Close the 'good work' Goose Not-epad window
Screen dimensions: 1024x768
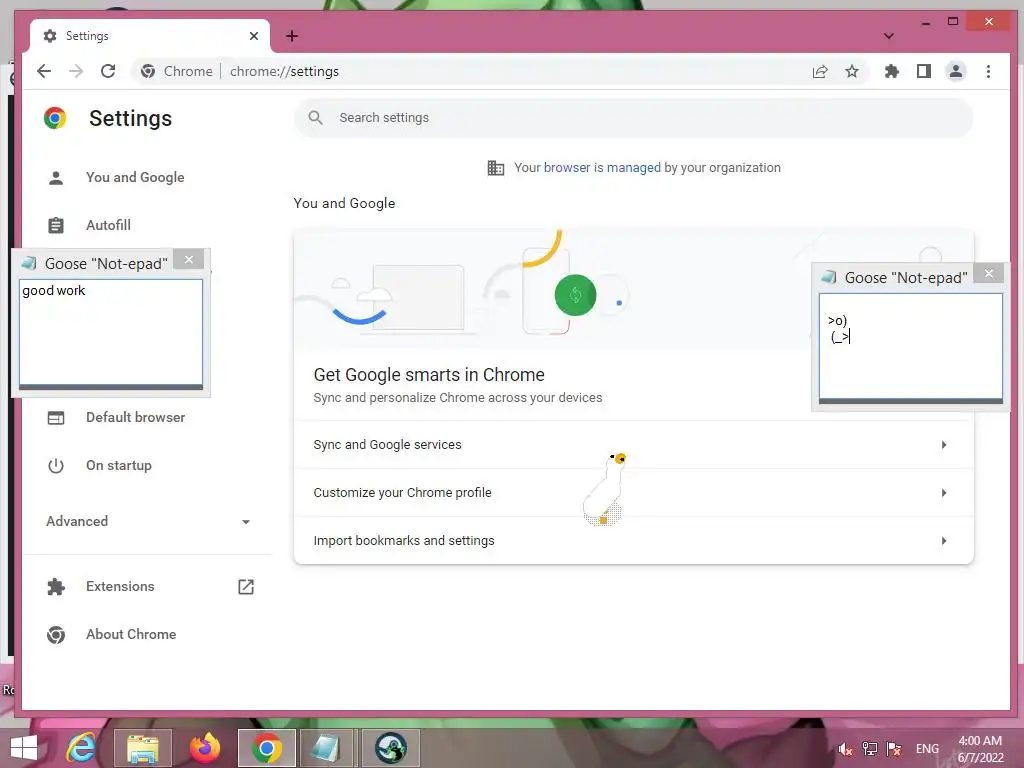[x=189, y=259]
